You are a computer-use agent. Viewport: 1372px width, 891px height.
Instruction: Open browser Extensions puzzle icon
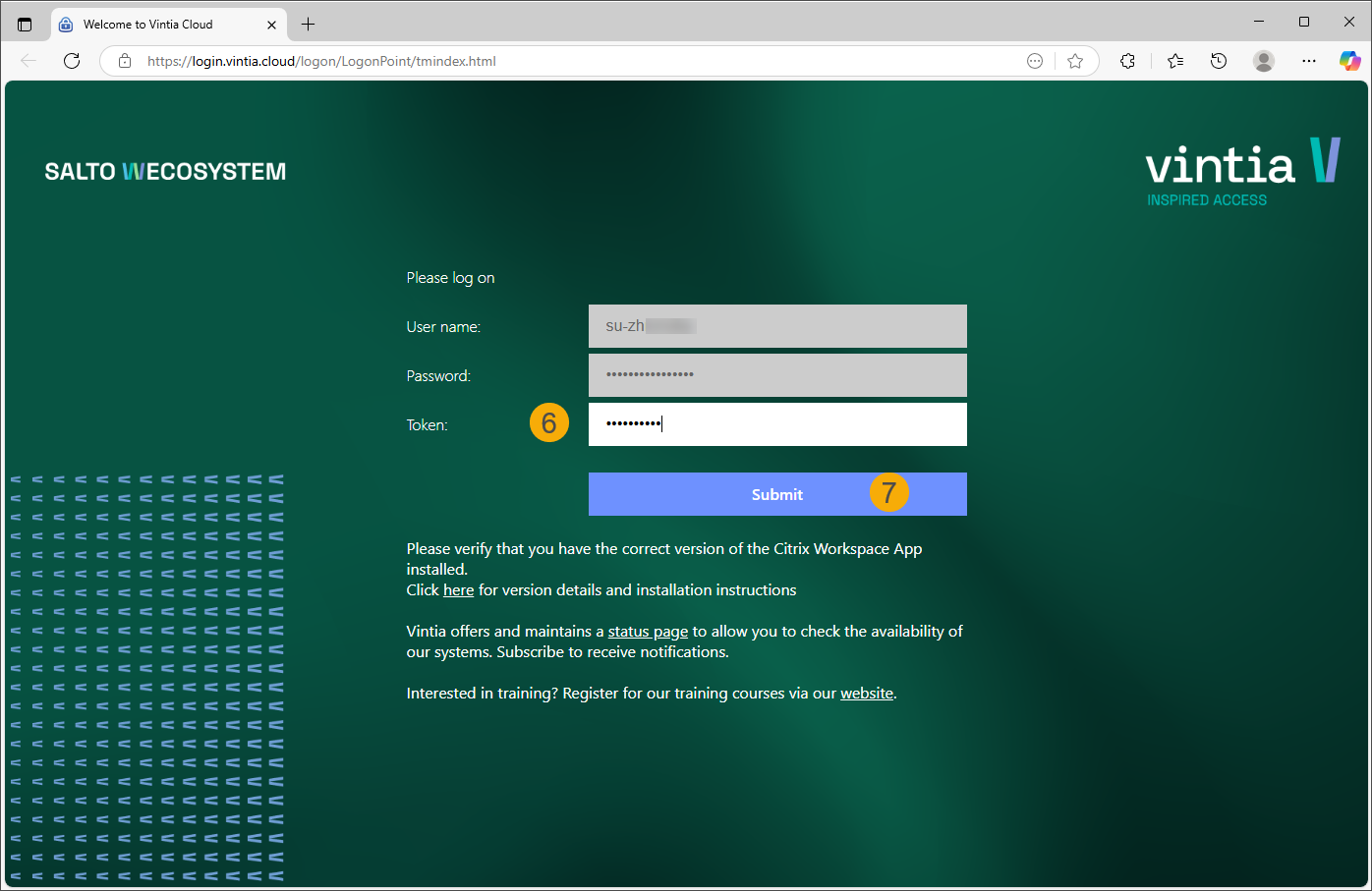pos(1127,61)
